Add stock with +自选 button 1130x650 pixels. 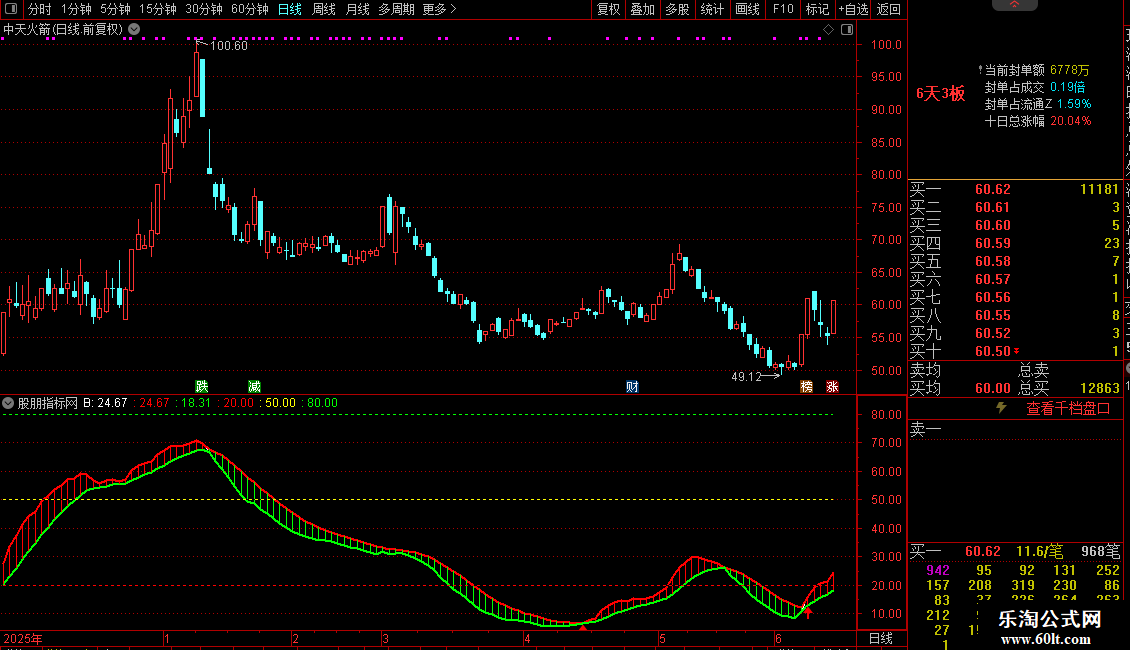pos(854,9)
